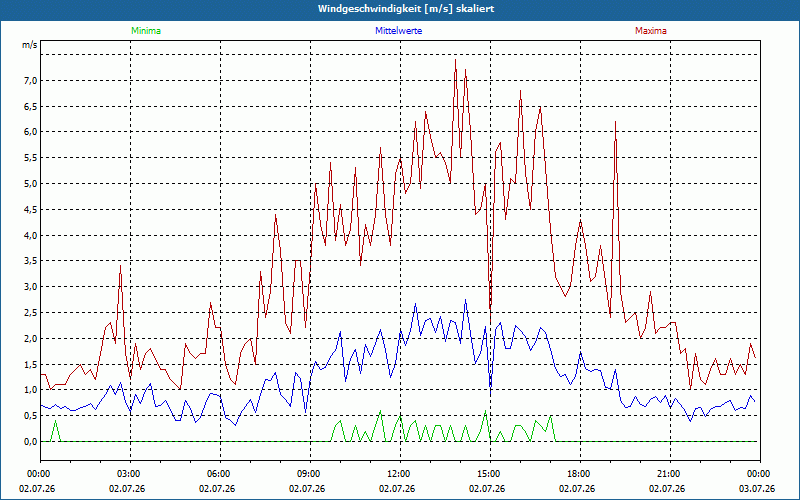Select the 18:00 time axis label
800x500 pixels.
tap(580, 474)
